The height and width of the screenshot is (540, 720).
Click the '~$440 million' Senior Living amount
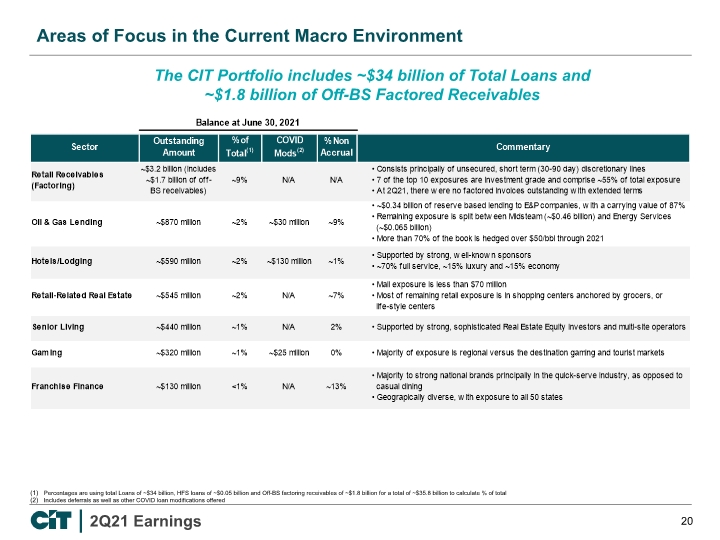tap(179, 327)
